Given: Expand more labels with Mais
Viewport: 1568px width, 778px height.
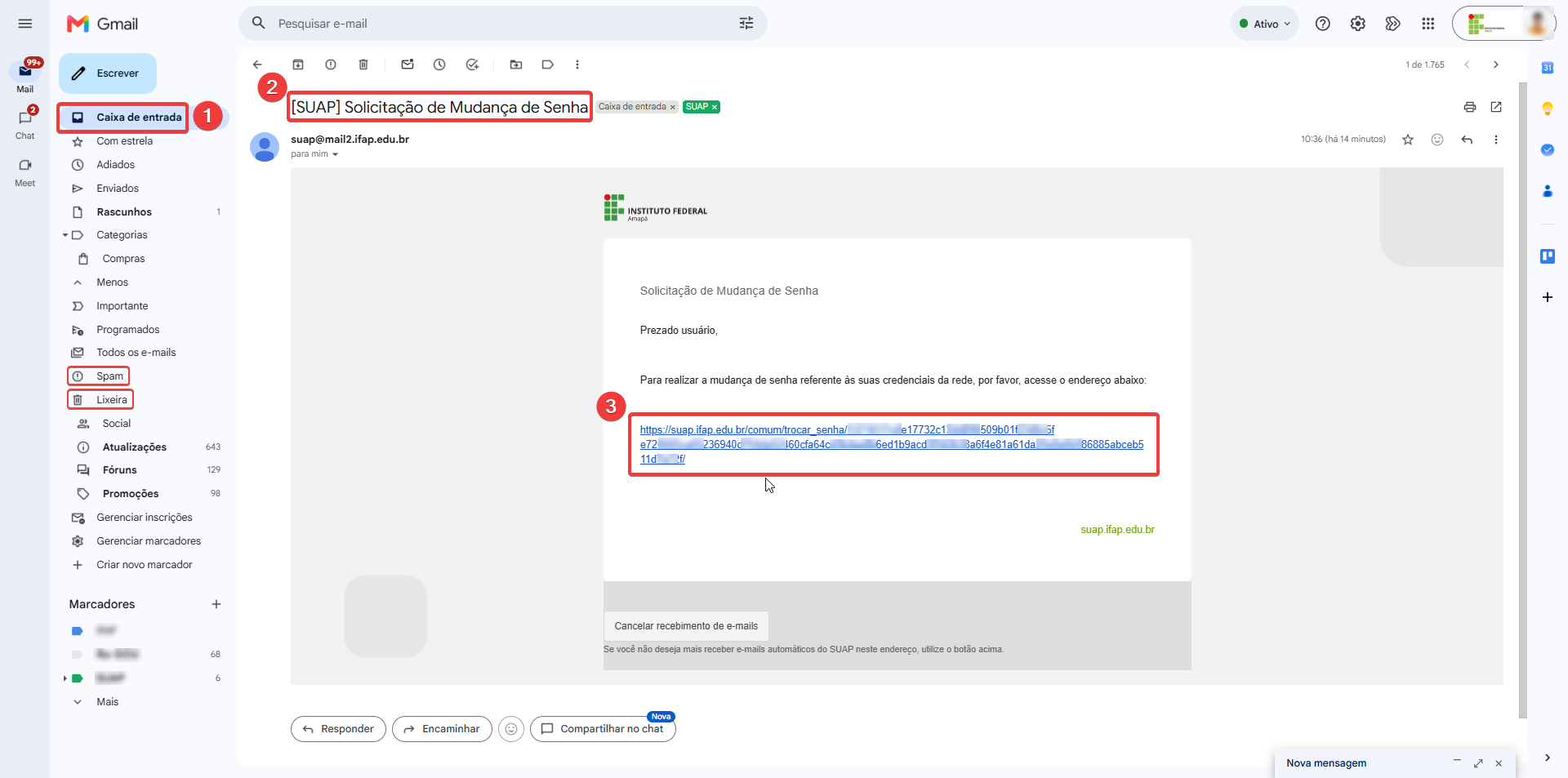Looking at the screenshot, I should pyautogui.click(x=107, y=702).
